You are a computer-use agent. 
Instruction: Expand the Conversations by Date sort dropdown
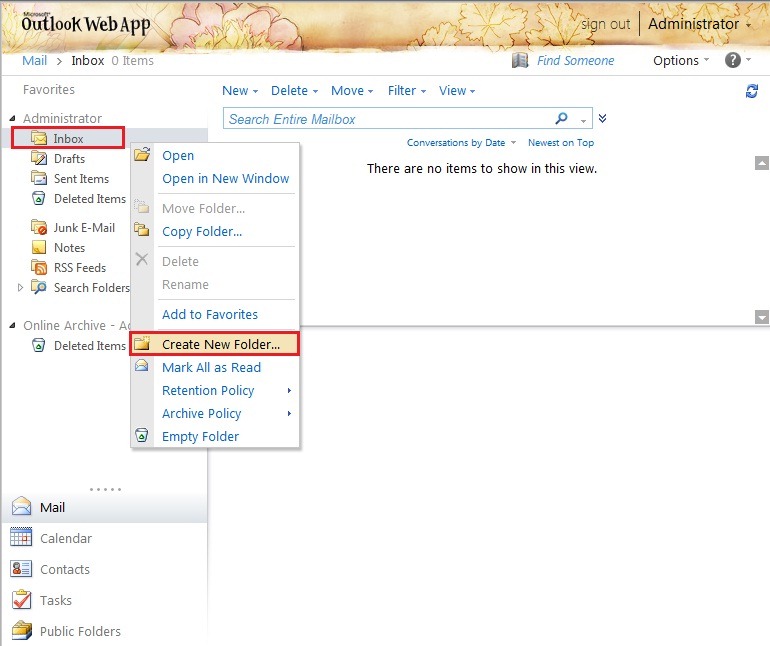coord(461,143)
